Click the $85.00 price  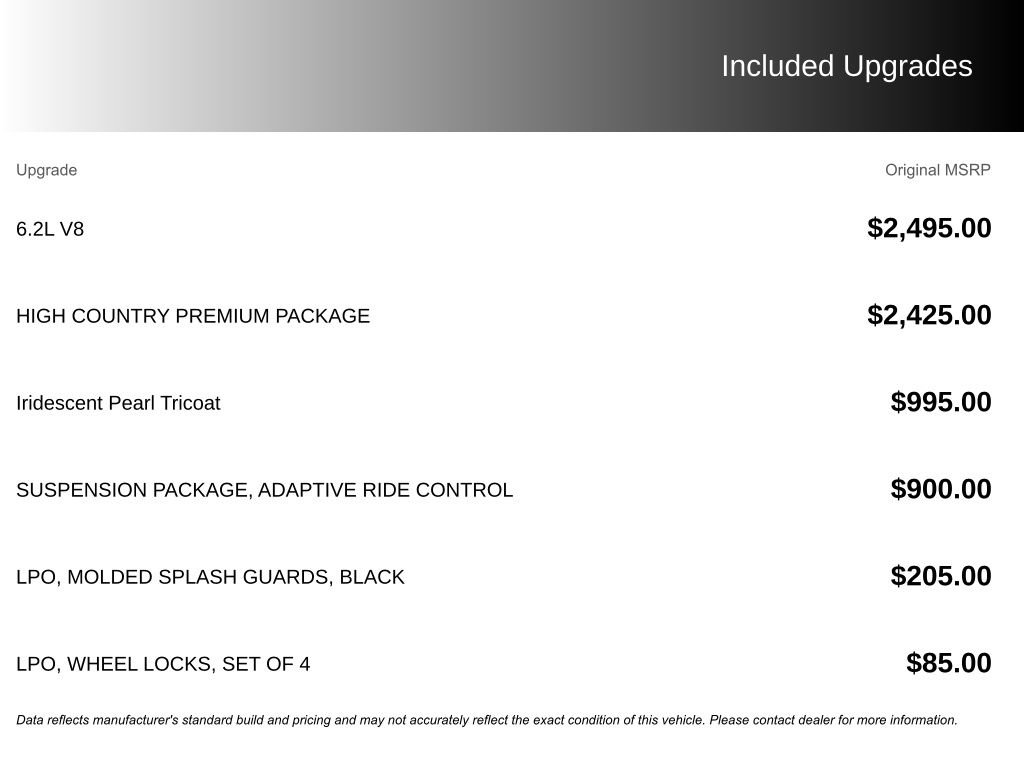pos(949,663)
